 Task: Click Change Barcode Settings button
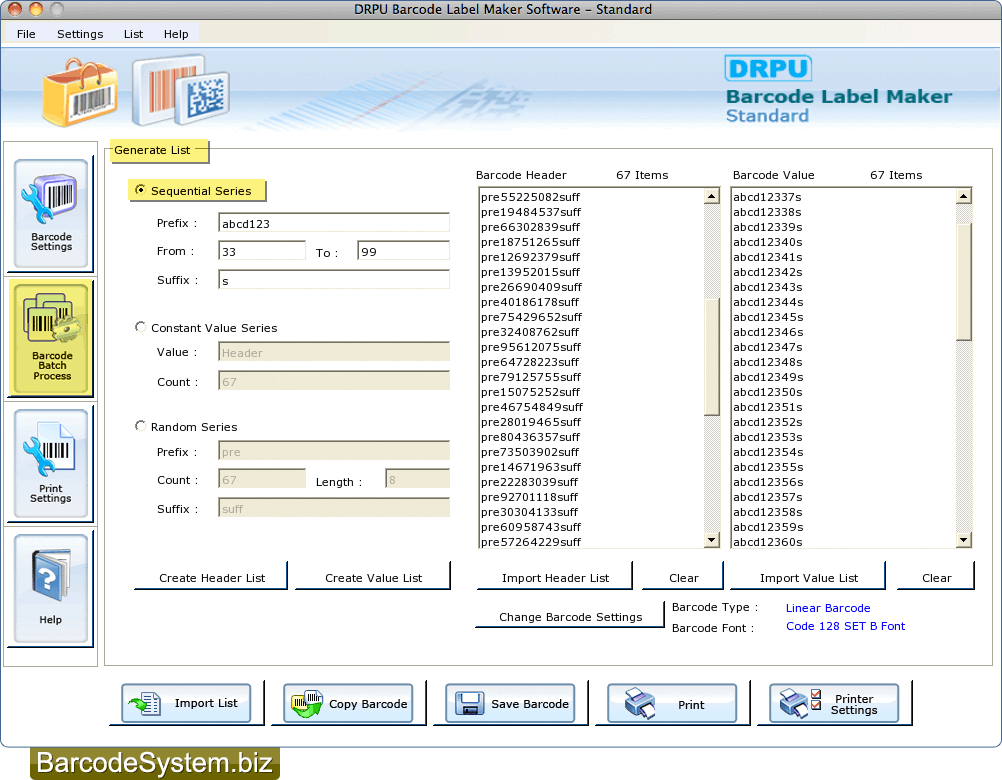tap(571, 616)
